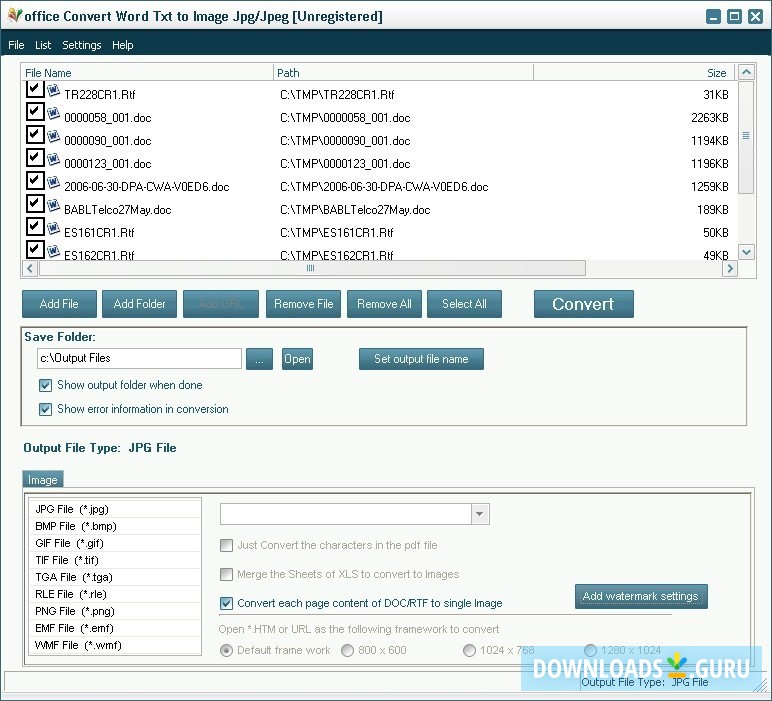Click the file list scroll-up arrow
The width and height of the screenshot is (772, 701).
[x=746, y=72]
